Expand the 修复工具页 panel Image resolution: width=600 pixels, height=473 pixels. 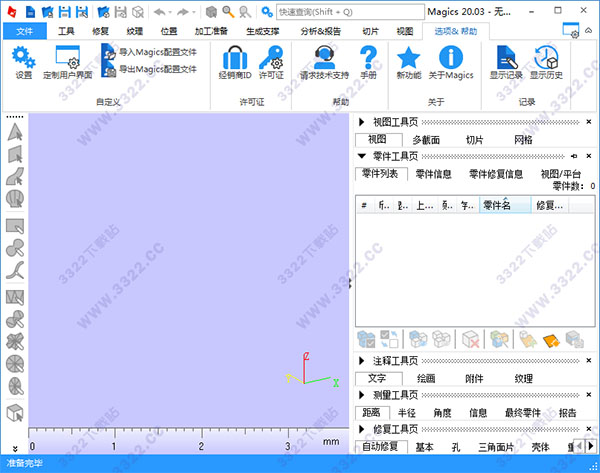coord(362,429)
